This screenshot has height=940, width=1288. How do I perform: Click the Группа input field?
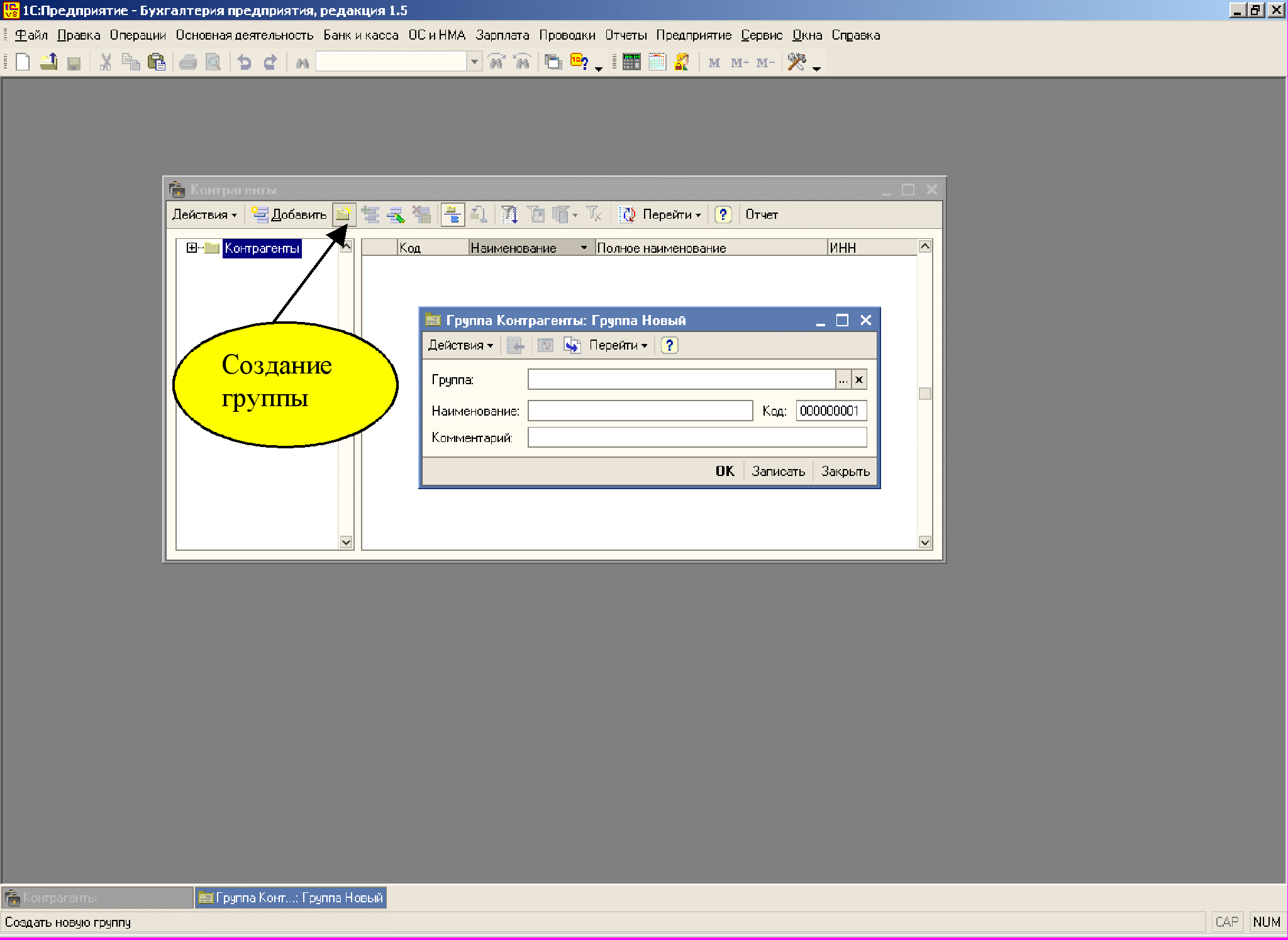coord(682,380)
